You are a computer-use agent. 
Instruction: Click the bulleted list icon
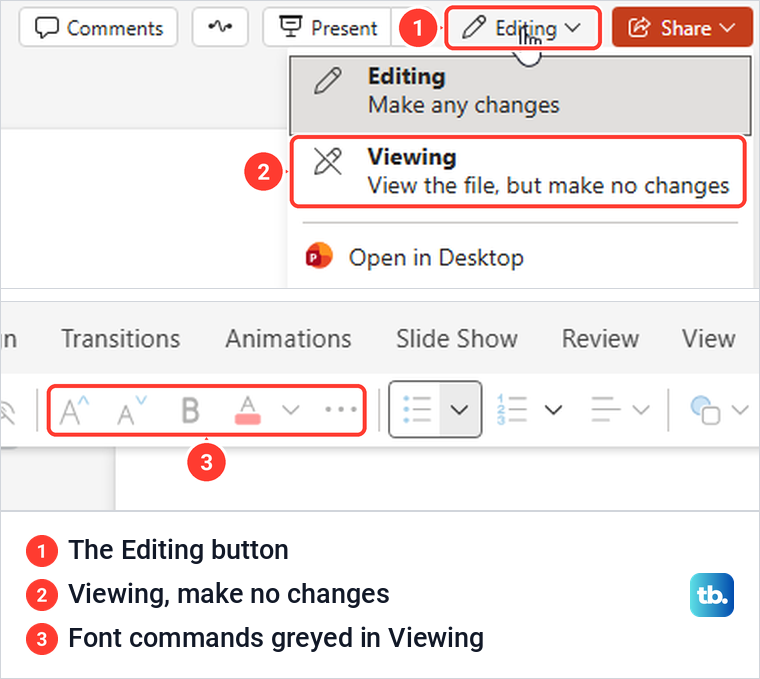pyautogui.click(x=416, y=410)
